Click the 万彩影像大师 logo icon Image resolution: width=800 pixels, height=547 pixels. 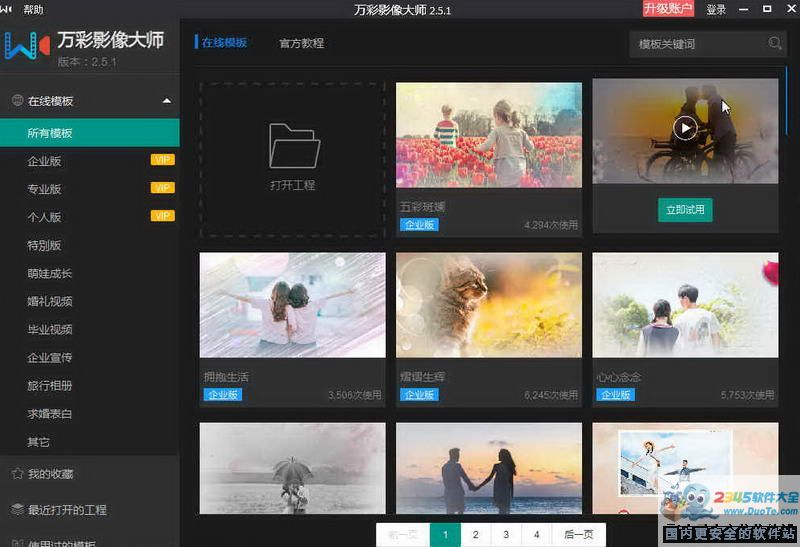(x=27, y=46)
